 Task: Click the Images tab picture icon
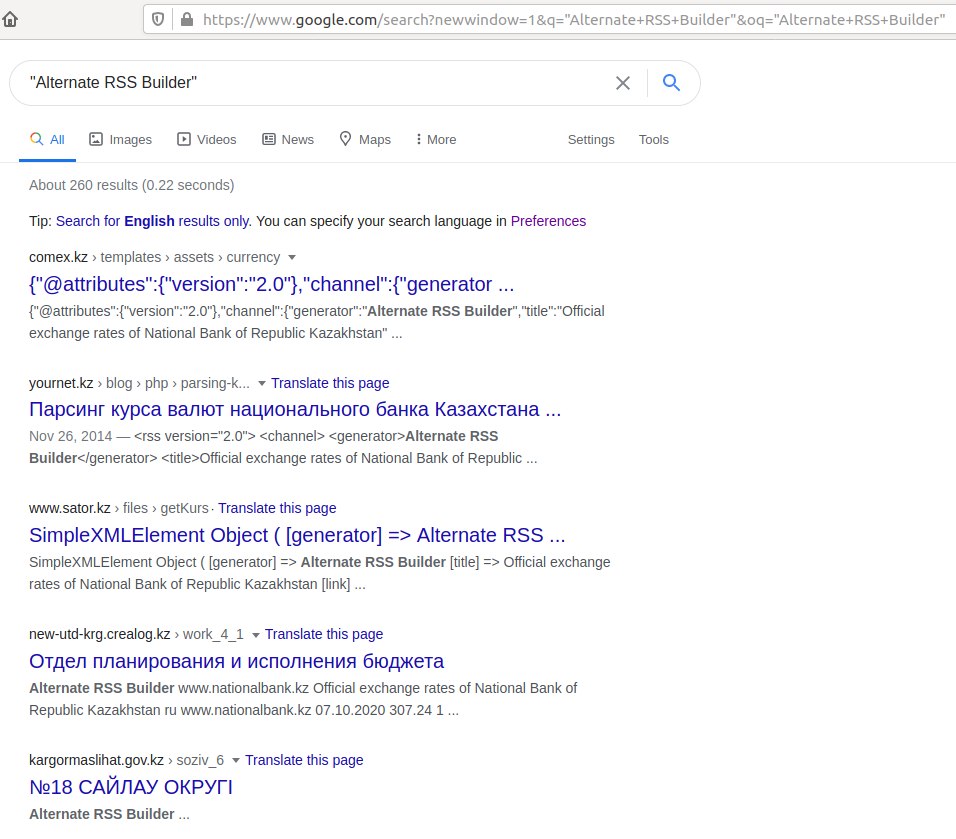[96, 139]
